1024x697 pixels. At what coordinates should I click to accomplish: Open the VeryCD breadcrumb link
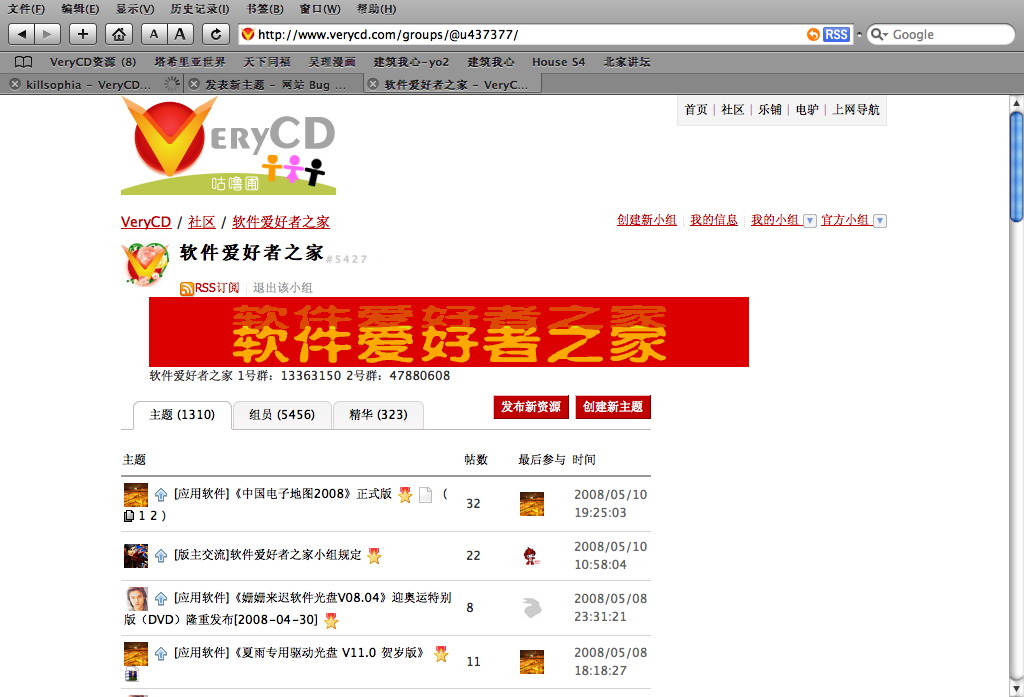pos(146,222)
